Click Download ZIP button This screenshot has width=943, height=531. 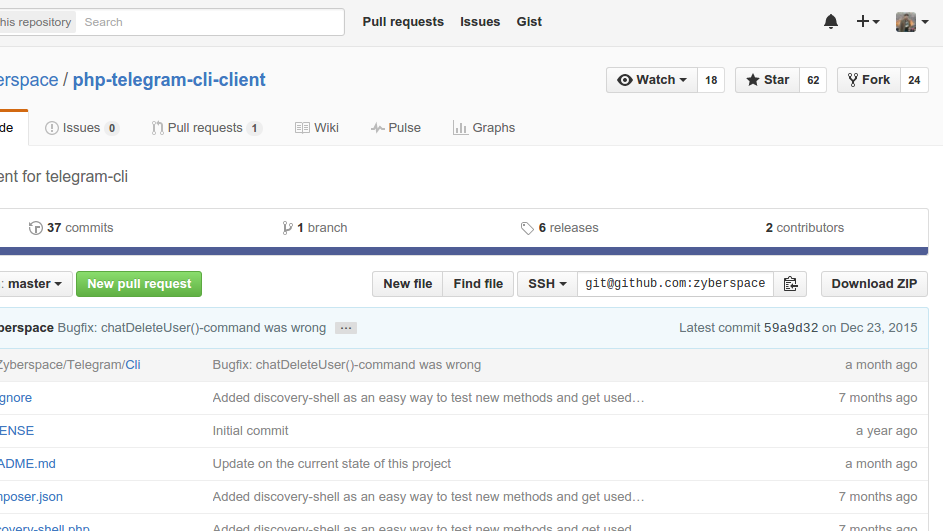(x=874, y=284)
